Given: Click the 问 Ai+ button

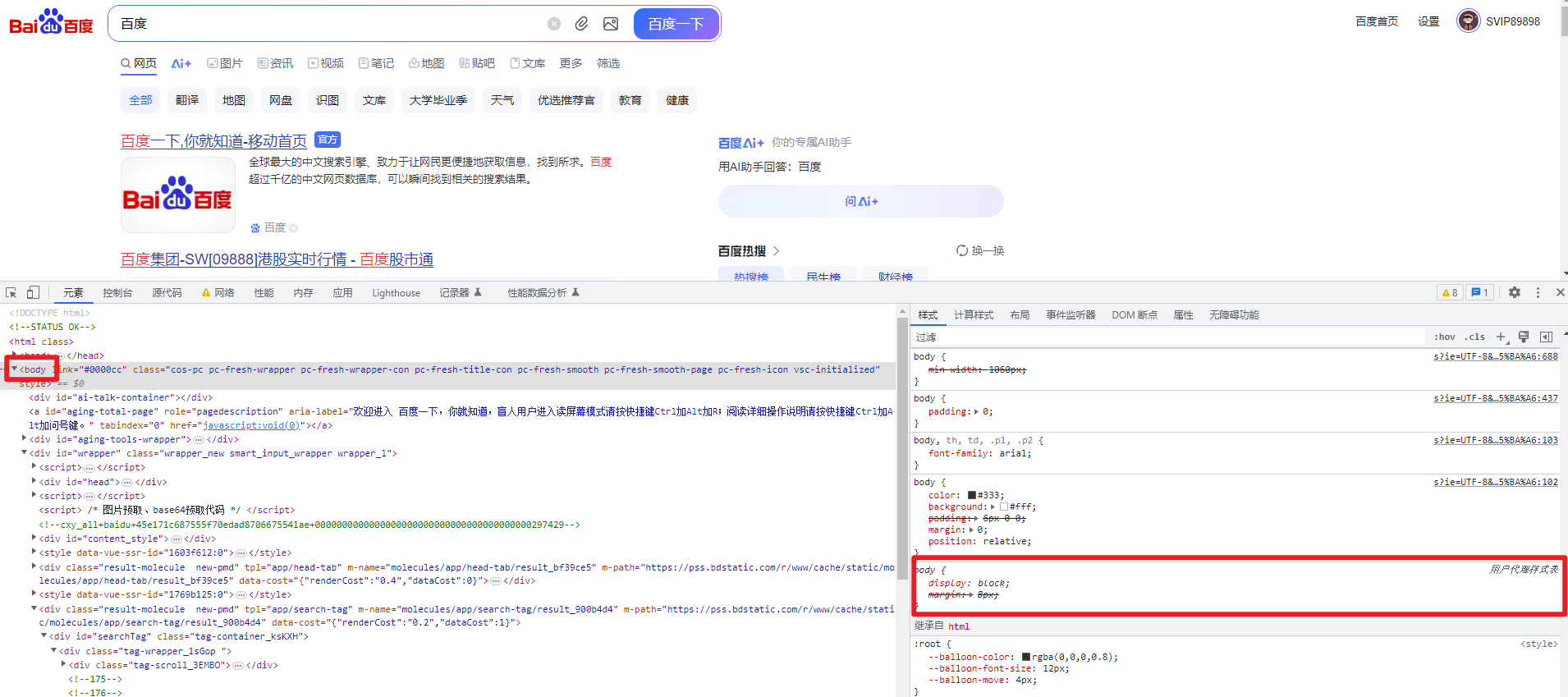Looking at the screenshot, I should pyautogui.click(x=861, y=201).
